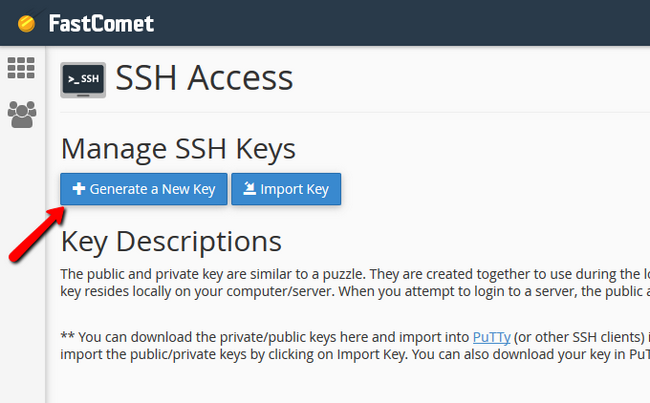Image resolution: width=650 pixels, height=403 pixels.
Task: Click empty space in the dark header bar
Action: click(400, 23)
